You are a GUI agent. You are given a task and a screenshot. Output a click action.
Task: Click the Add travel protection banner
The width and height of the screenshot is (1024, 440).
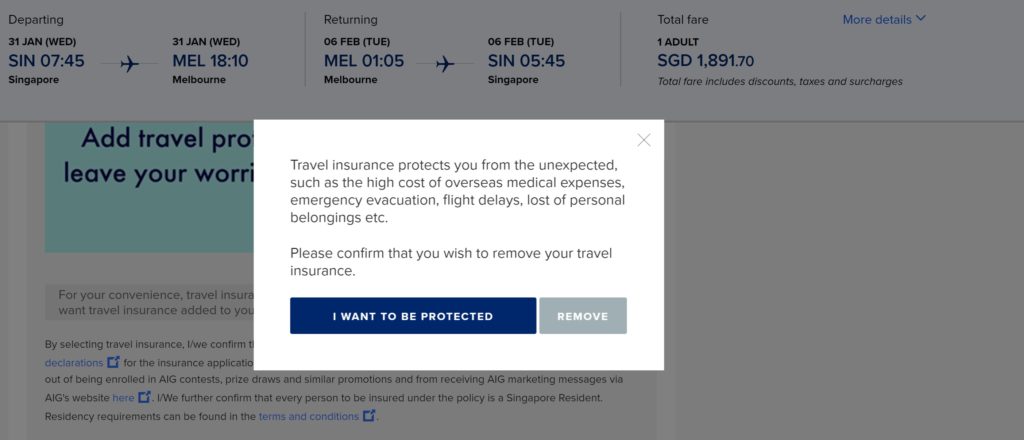coord(149,190)
